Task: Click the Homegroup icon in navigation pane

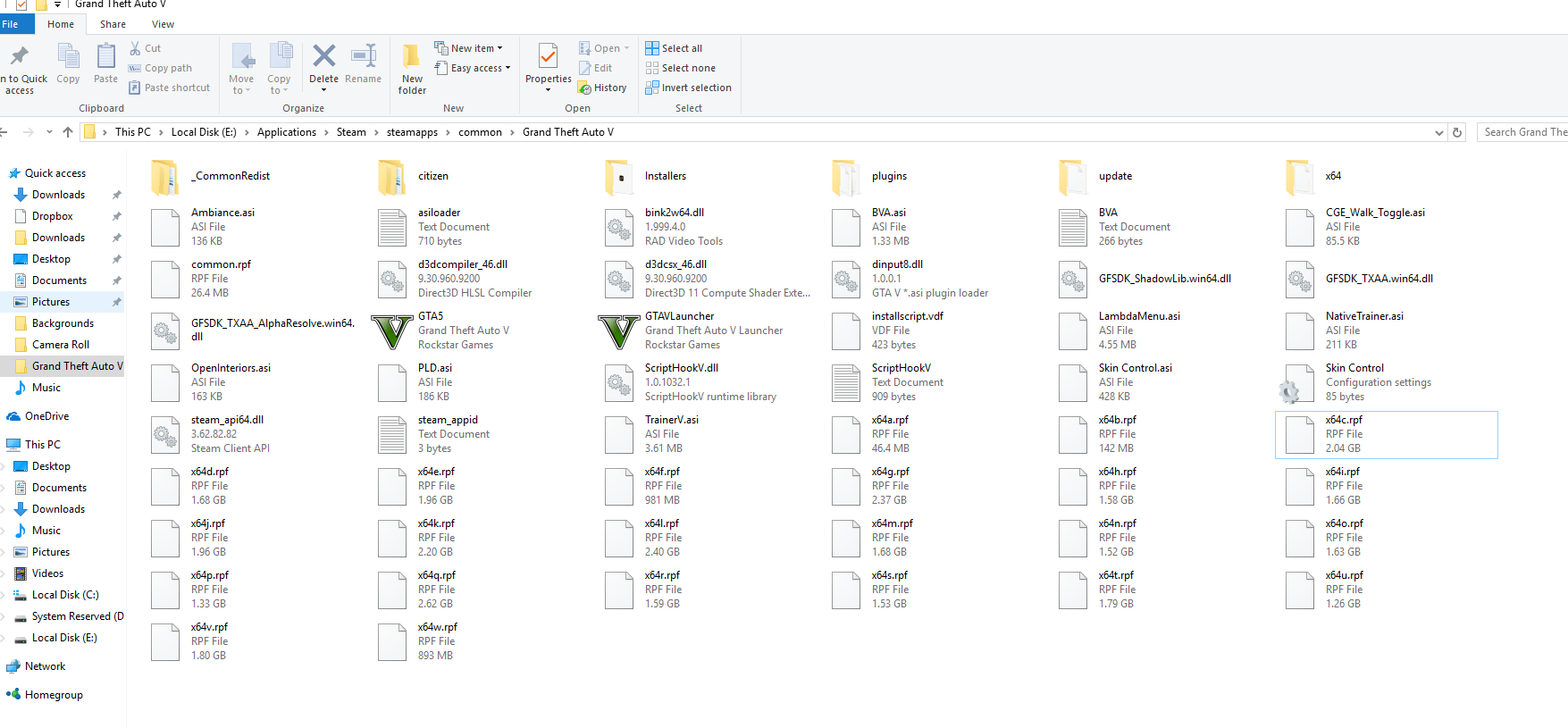Action: point(13,695)
